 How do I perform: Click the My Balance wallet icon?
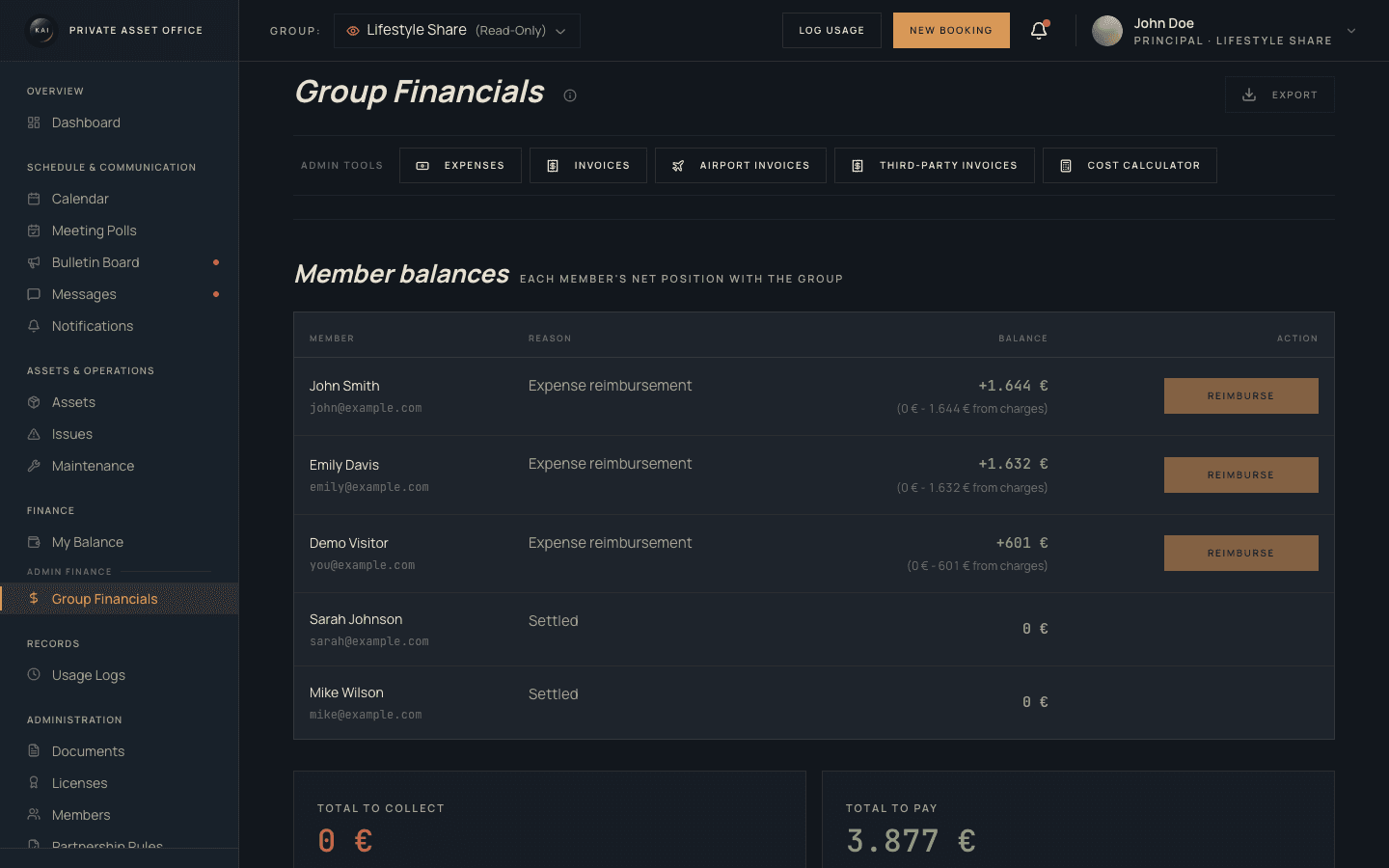click(x=34, y=542)
